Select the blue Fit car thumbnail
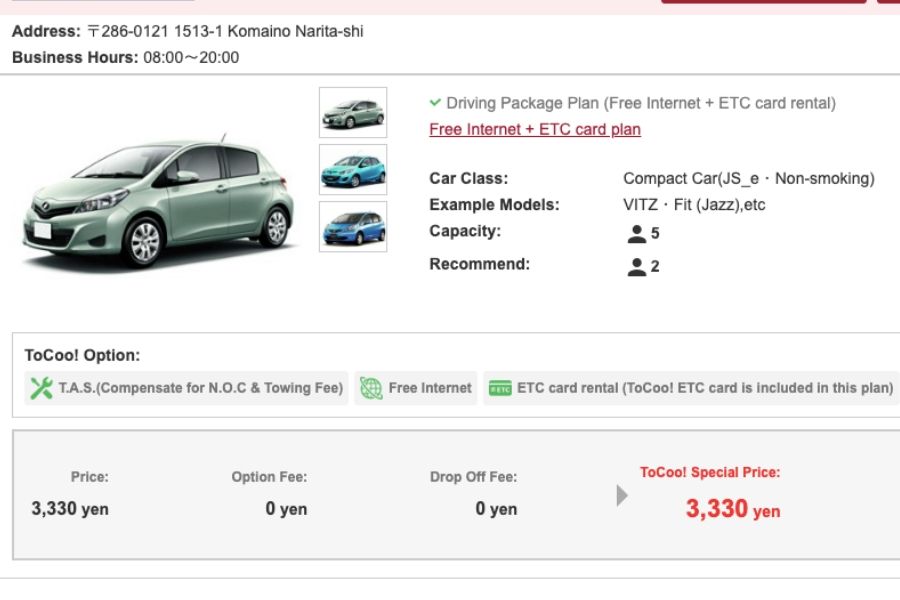The height and width of the screenshot is (600, 900). point(353,226)
